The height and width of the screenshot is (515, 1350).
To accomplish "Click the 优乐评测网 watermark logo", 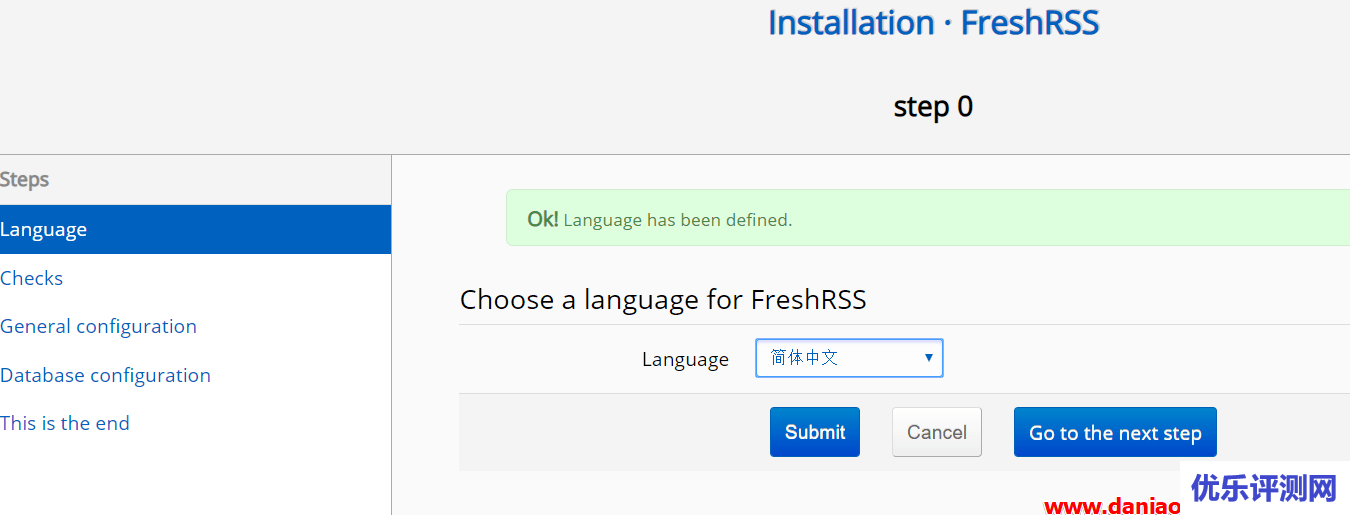I will (1265, 488).
